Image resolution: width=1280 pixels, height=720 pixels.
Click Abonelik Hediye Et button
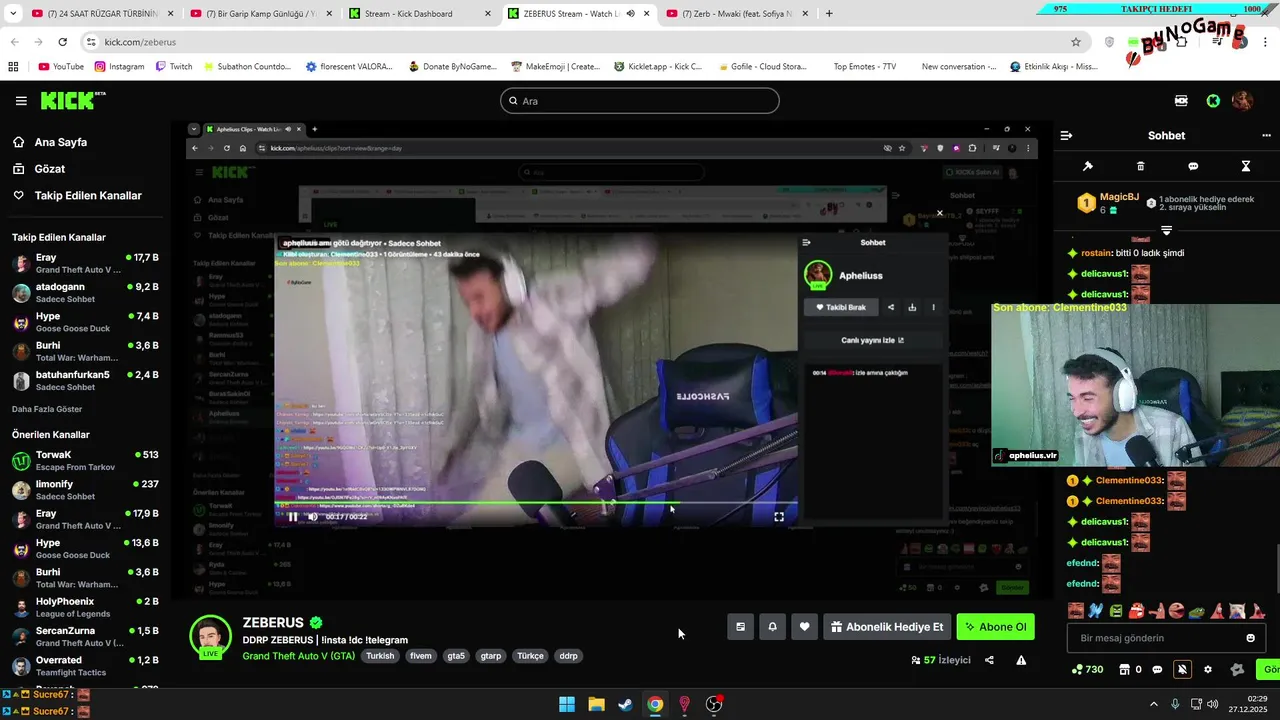887,627
